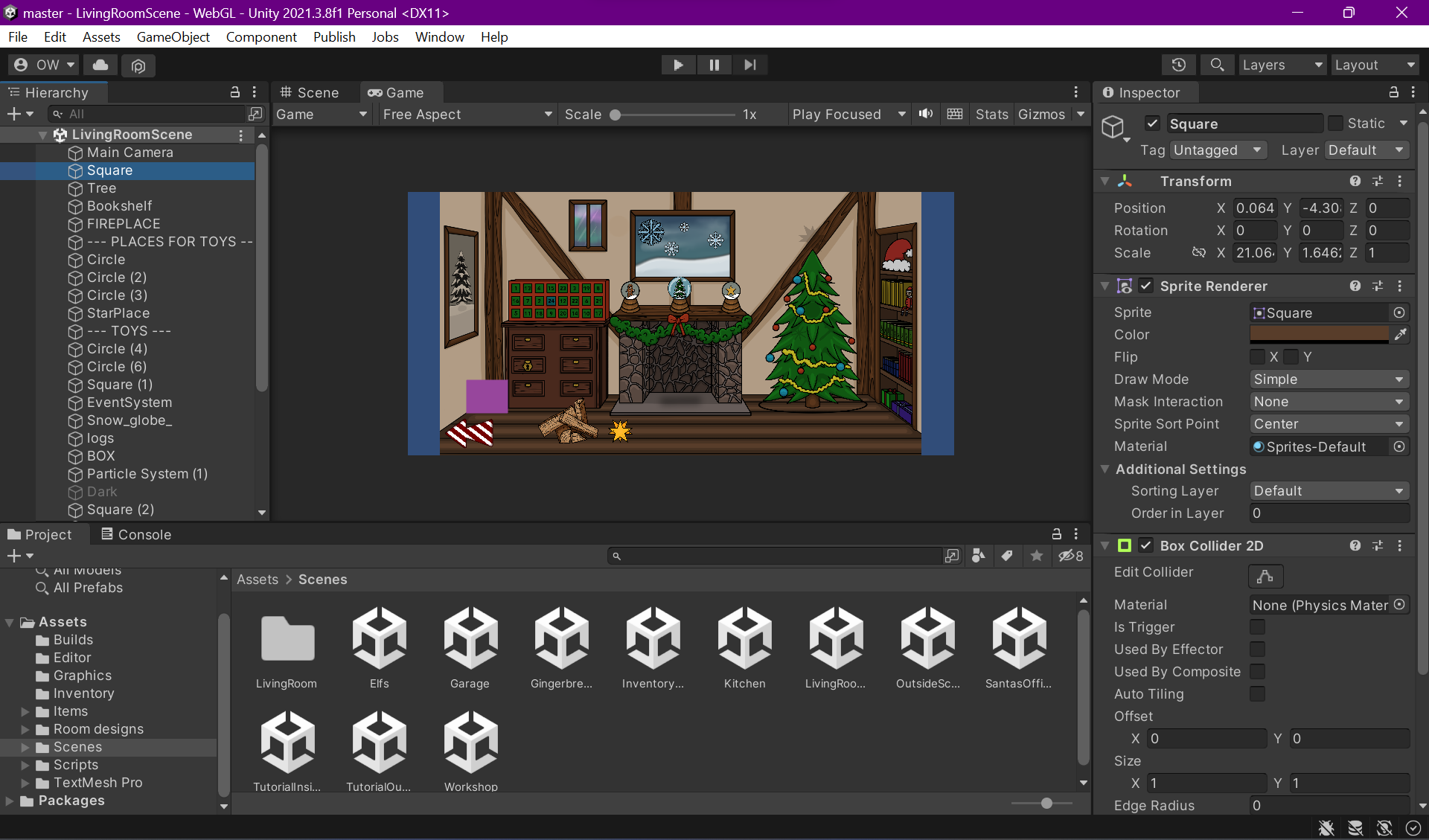The image size is (1429, 840).
Task: Open the Box Collider 2D options menu
Action: (1400, 545)
